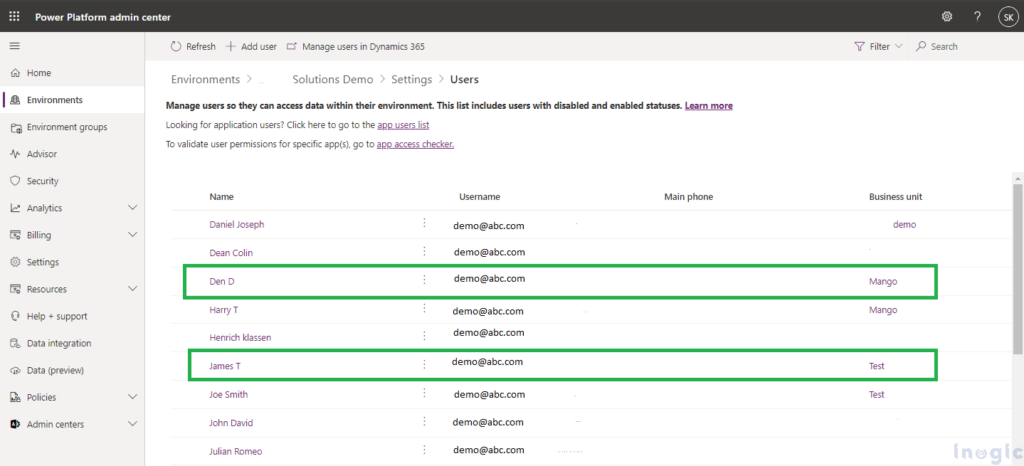Expand the Billing section in sidebar
The image size is (1024, 466).
pos(133,235)
